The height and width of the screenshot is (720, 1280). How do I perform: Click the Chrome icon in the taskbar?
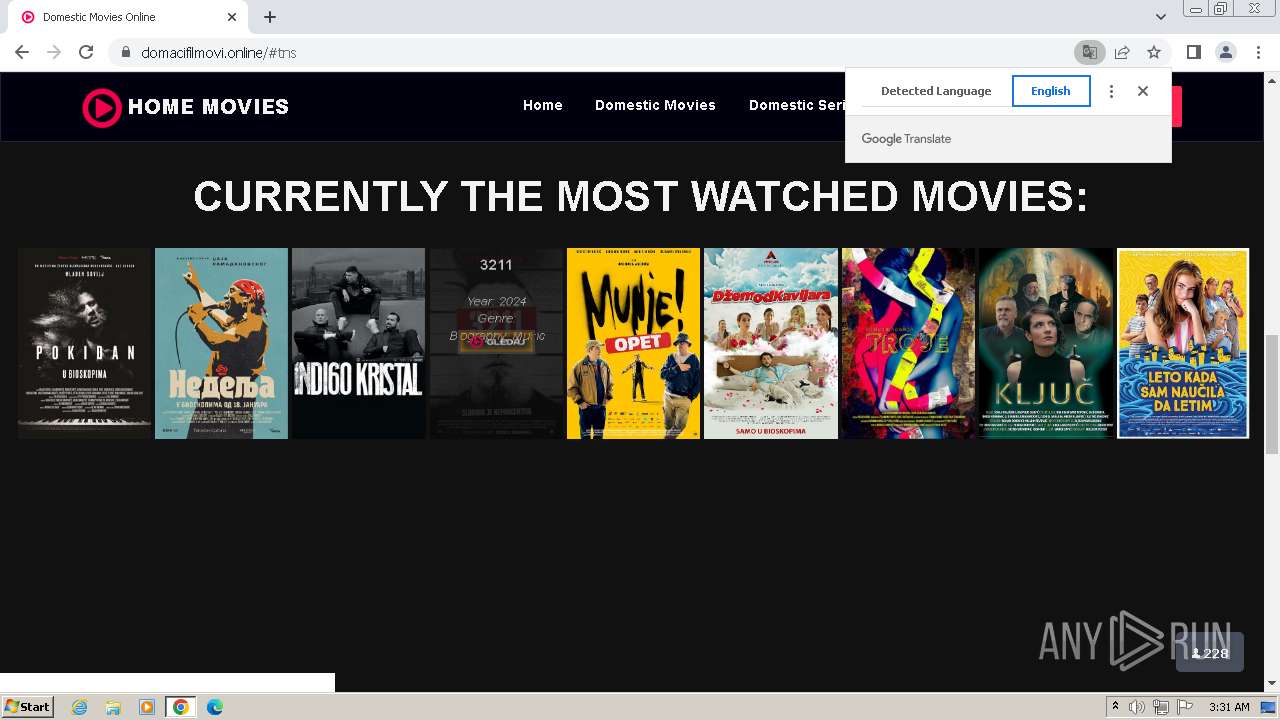coord(181,707)
